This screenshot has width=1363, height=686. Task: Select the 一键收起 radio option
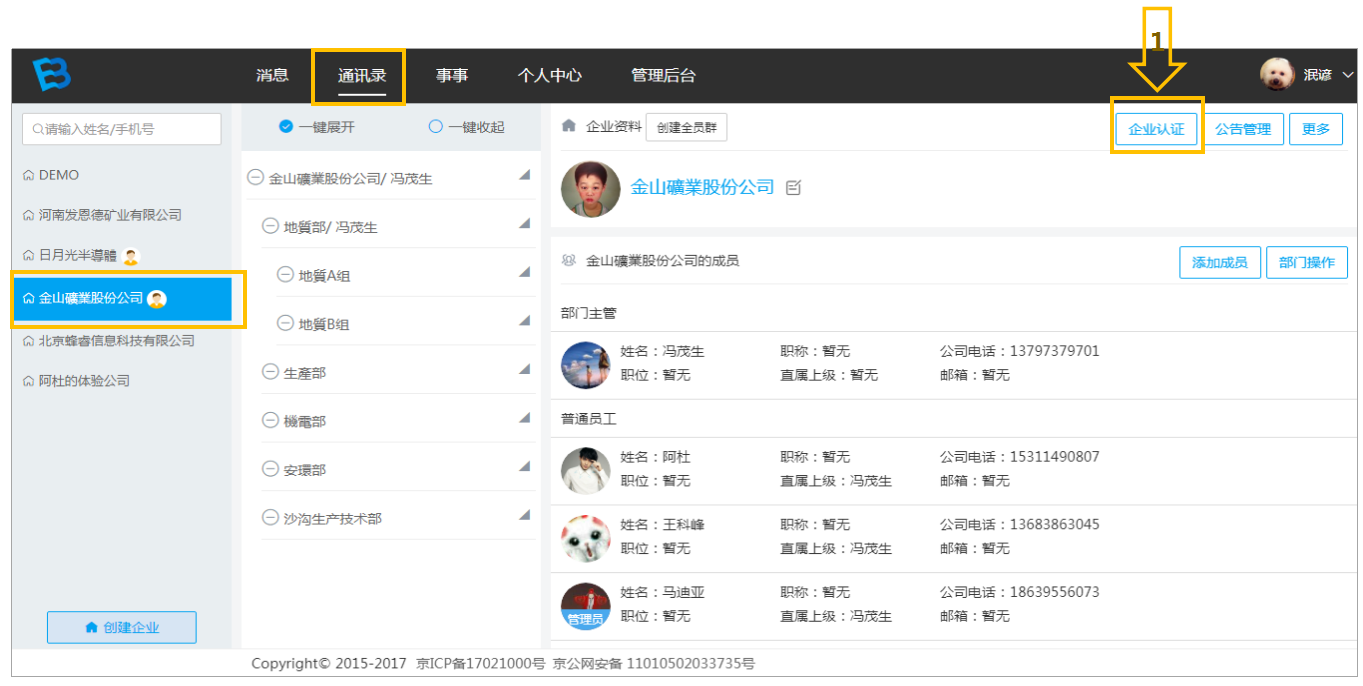(435, 126)
